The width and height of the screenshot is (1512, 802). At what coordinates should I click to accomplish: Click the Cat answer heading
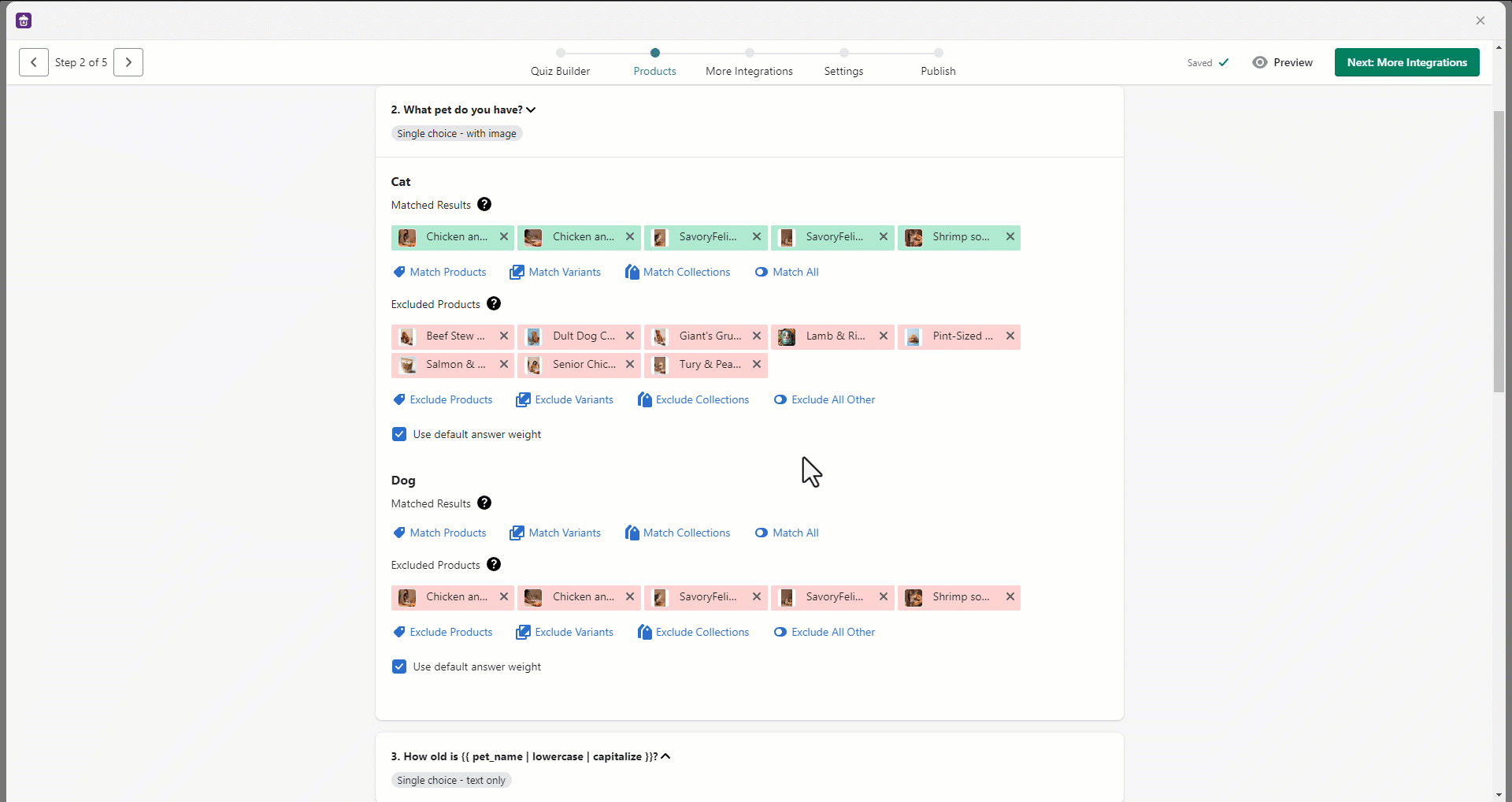coord(401,182)
